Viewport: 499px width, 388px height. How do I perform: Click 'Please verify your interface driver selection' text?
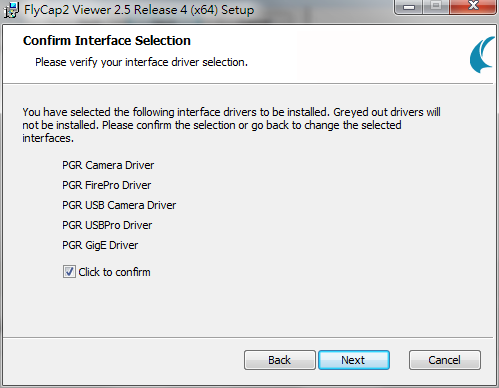(x=141, y=62)
